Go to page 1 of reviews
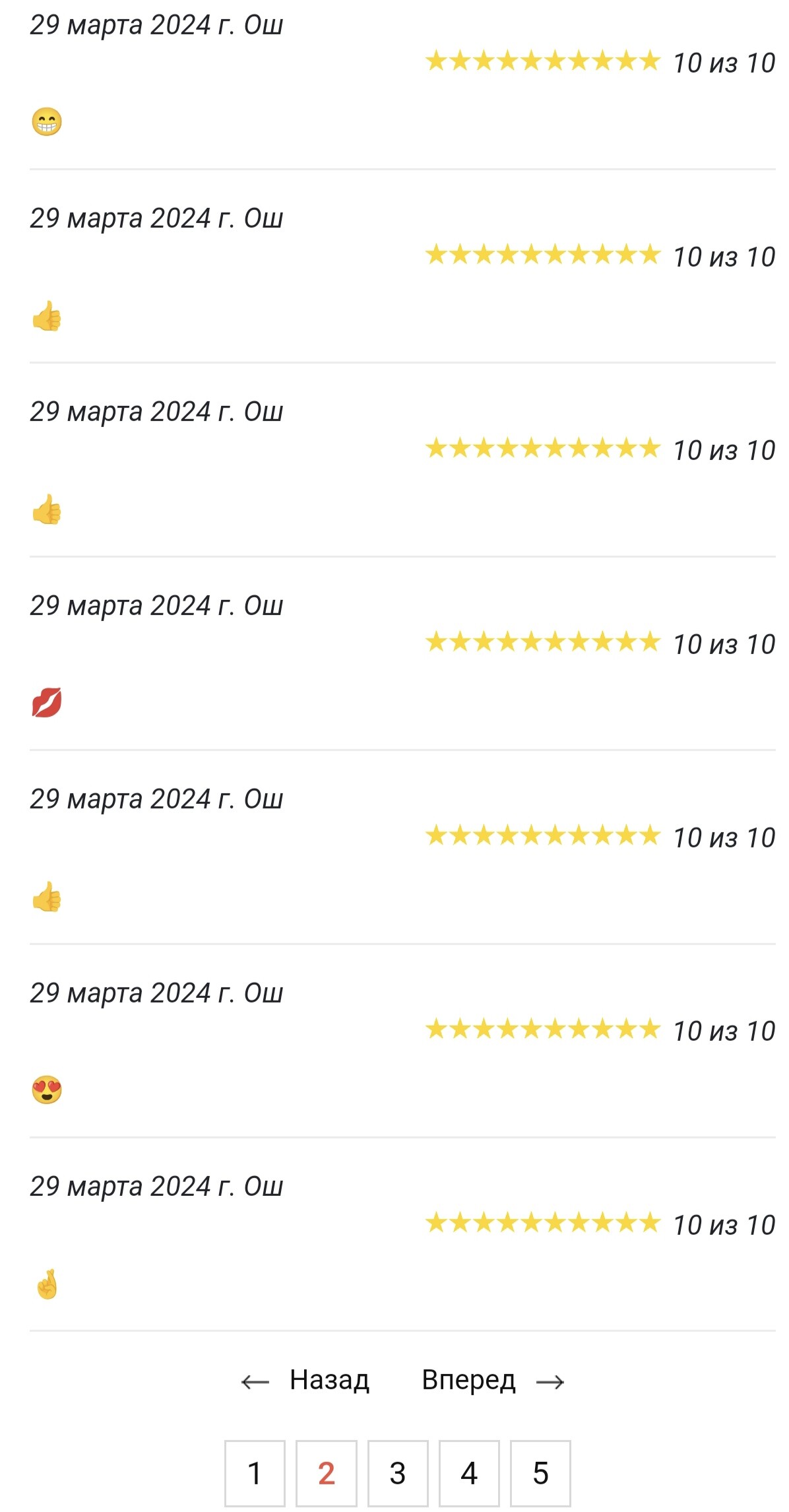This screenshot has width=789, height=1512. pyautogui.click(x=255, y=1473)
